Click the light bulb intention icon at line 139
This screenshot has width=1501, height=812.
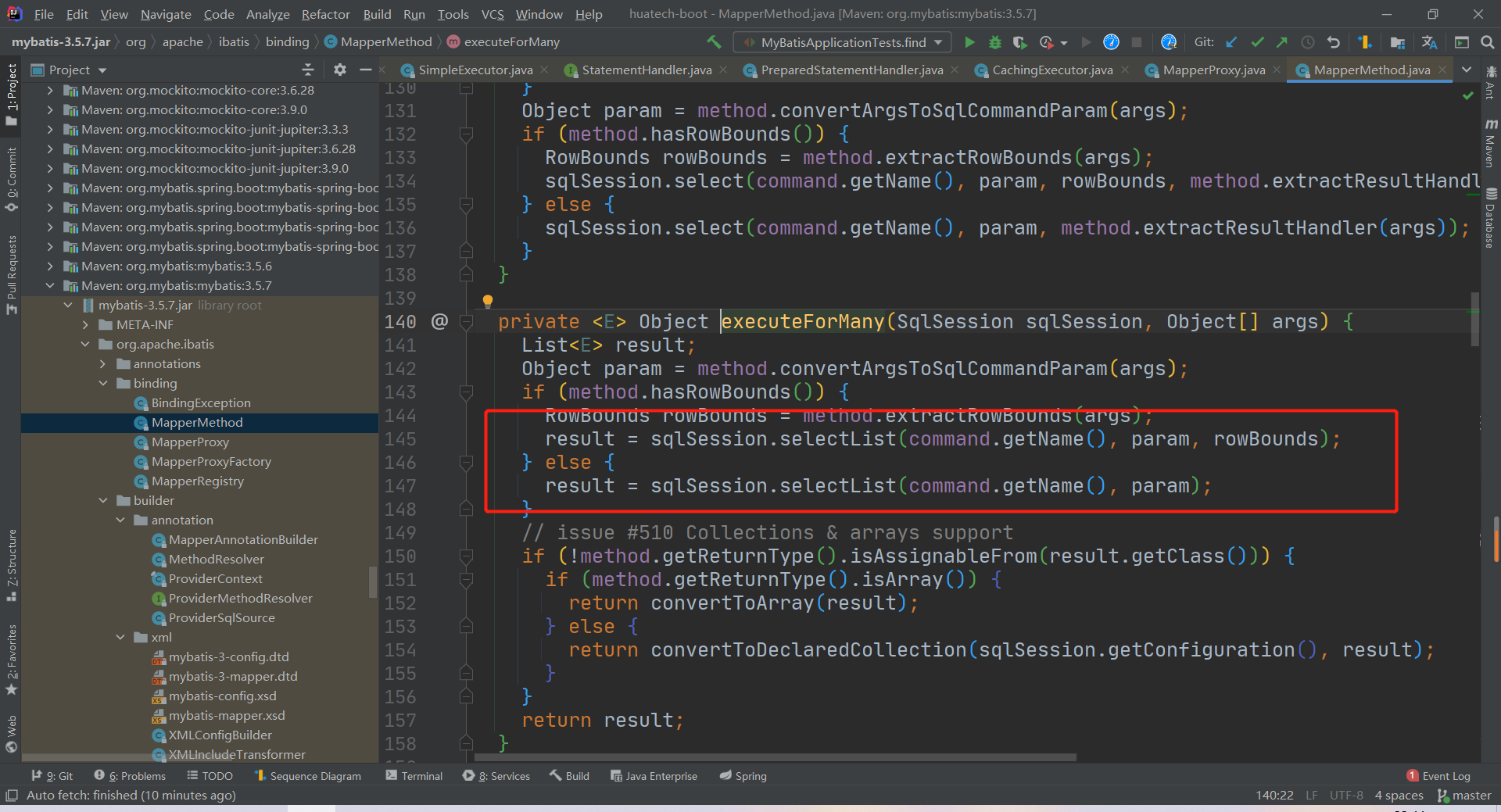[x=488, y=301]
